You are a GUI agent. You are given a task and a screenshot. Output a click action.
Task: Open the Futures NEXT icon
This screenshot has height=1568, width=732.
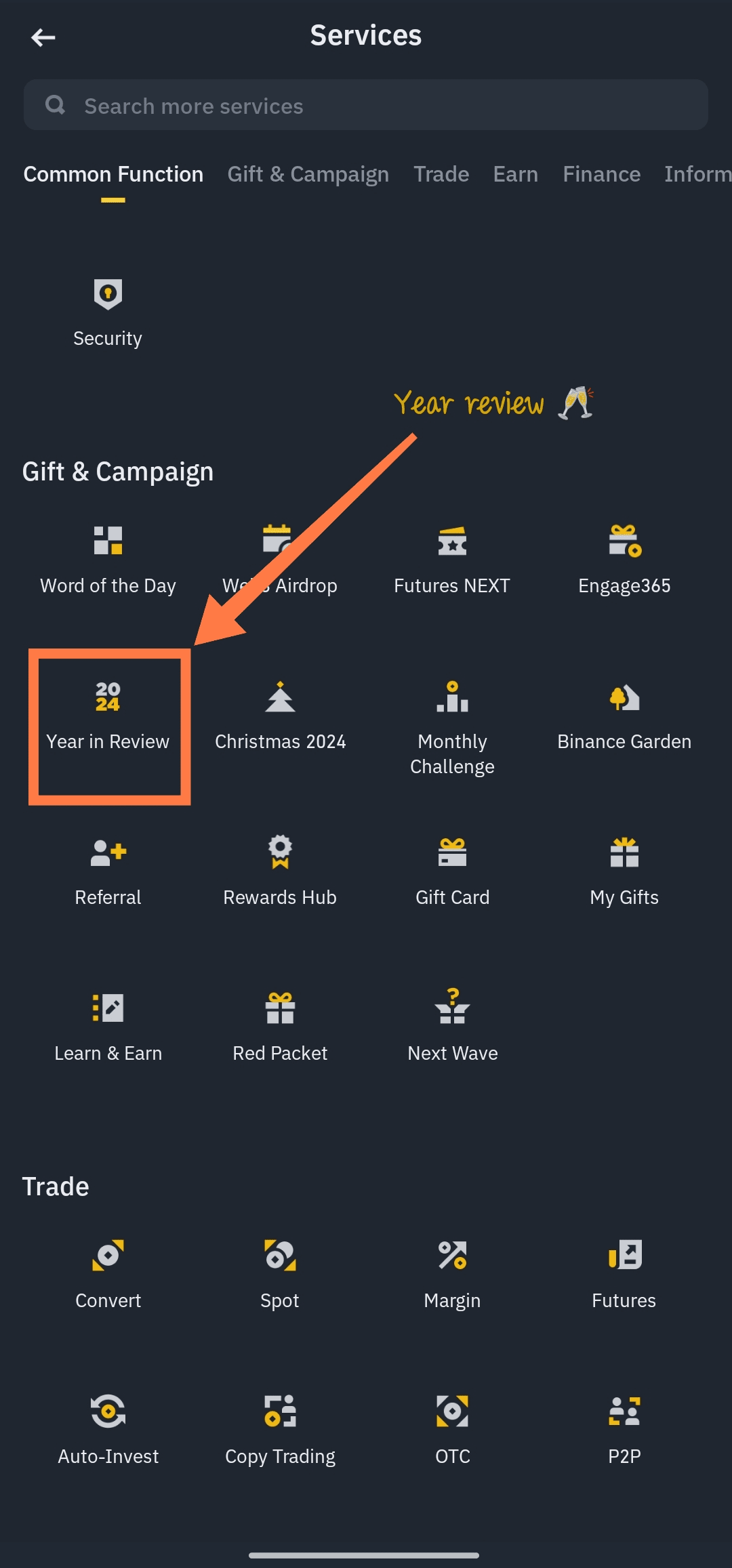pyautogui.click(x=452, y=541)
